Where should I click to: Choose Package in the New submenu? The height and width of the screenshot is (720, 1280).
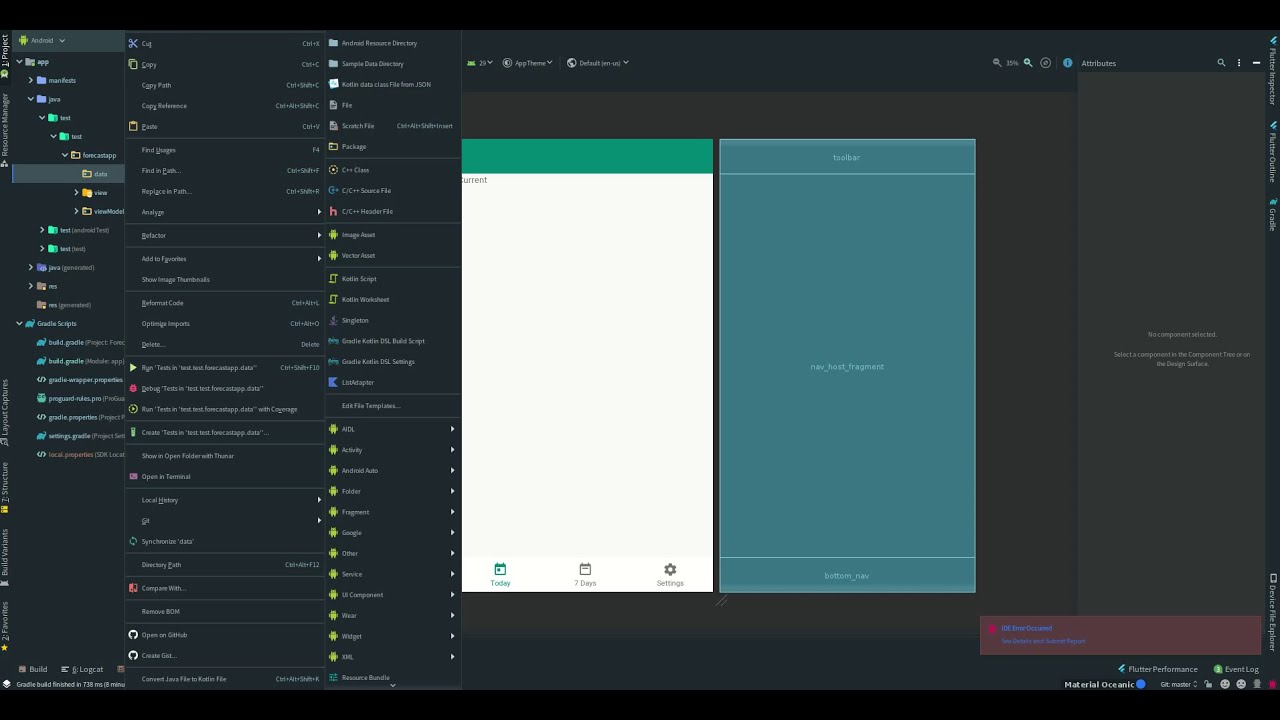[x=392, y=146]
